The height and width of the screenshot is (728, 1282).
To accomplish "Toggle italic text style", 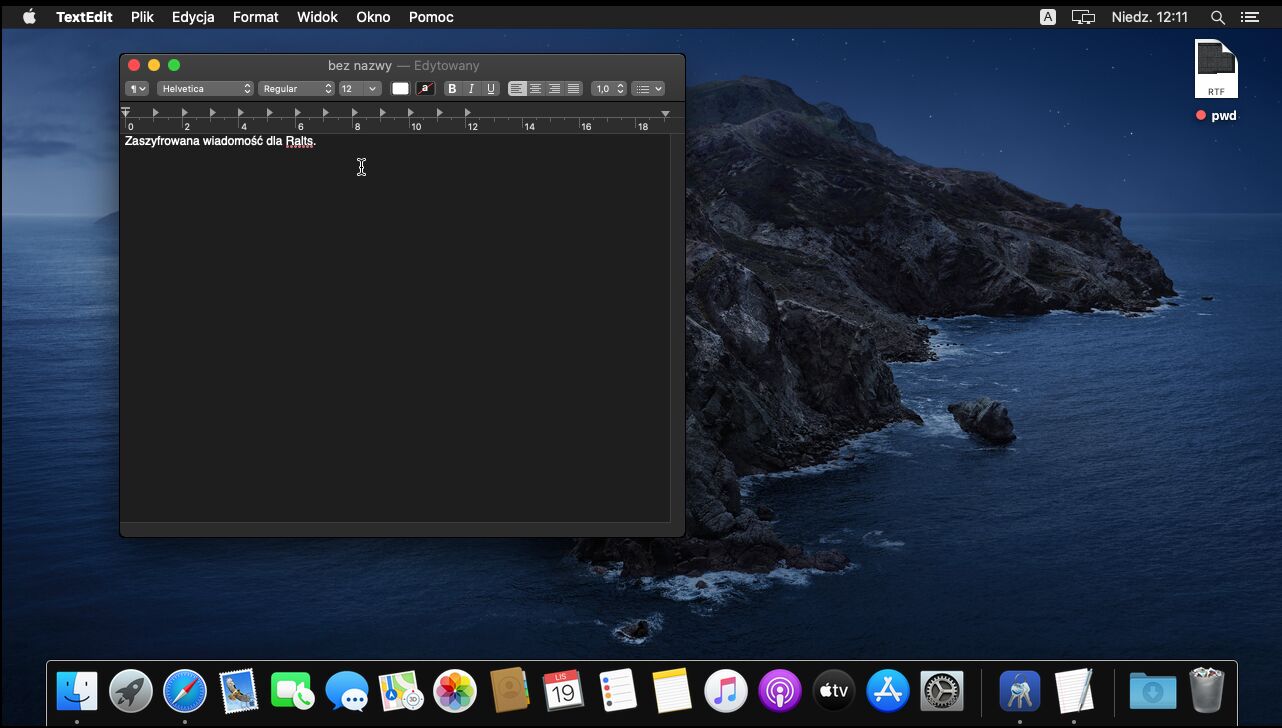I will (x=471, y=89).
